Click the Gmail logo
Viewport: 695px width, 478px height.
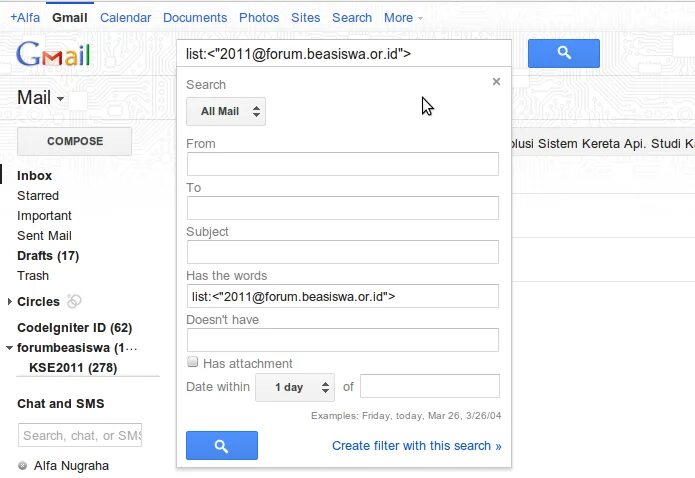point(53,54)
